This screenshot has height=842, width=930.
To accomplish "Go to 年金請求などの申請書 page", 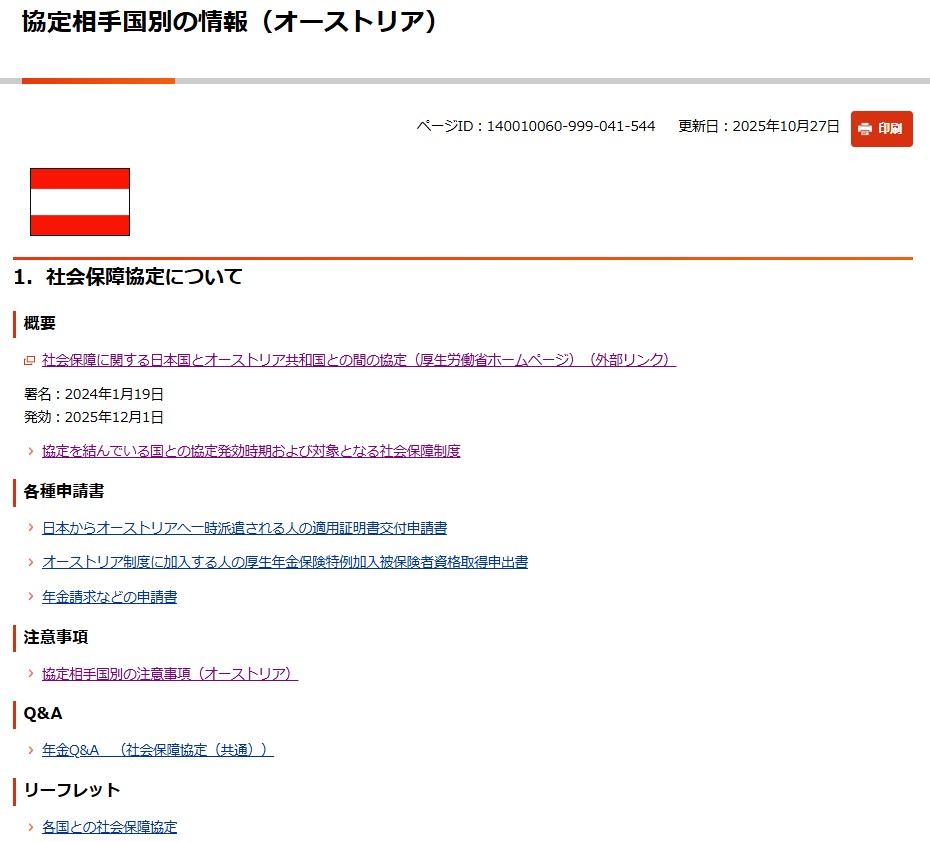I will [109, 597].
